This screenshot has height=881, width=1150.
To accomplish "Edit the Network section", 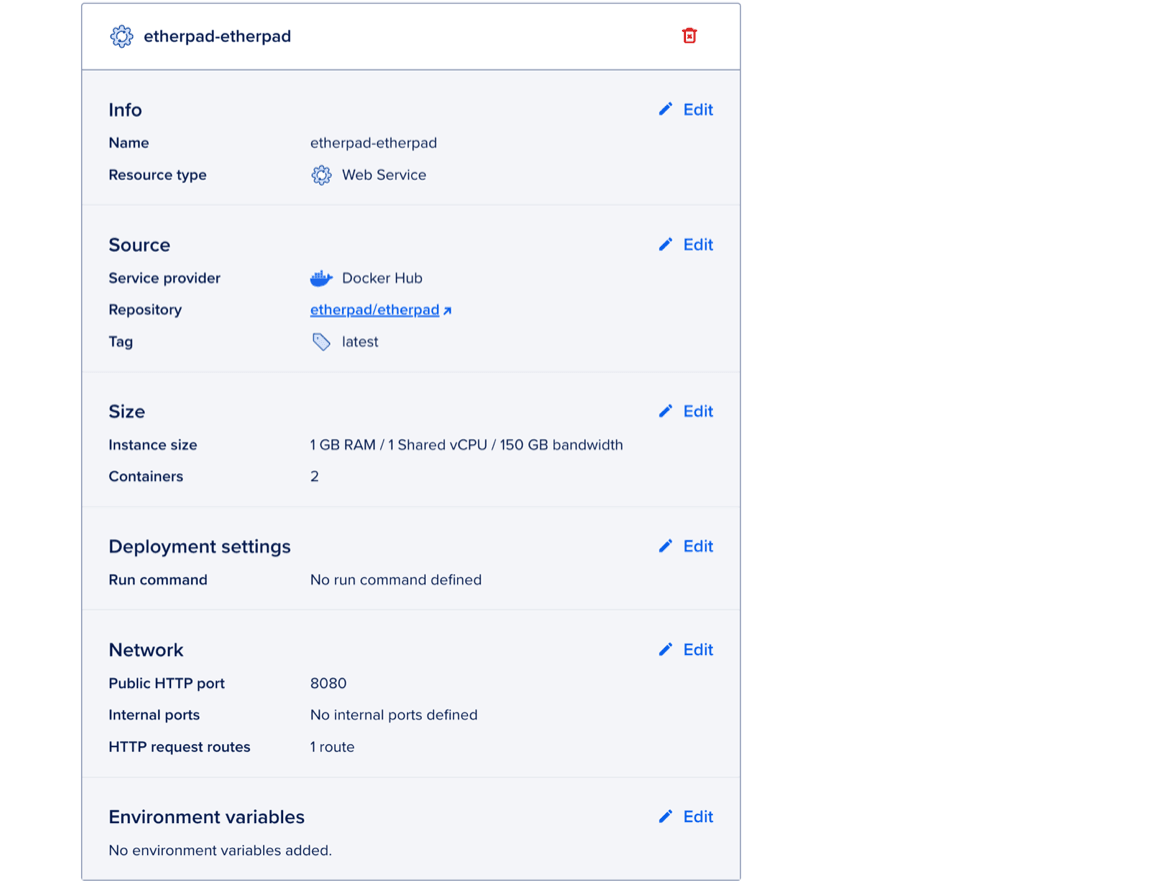I will [x=697, y=649].
